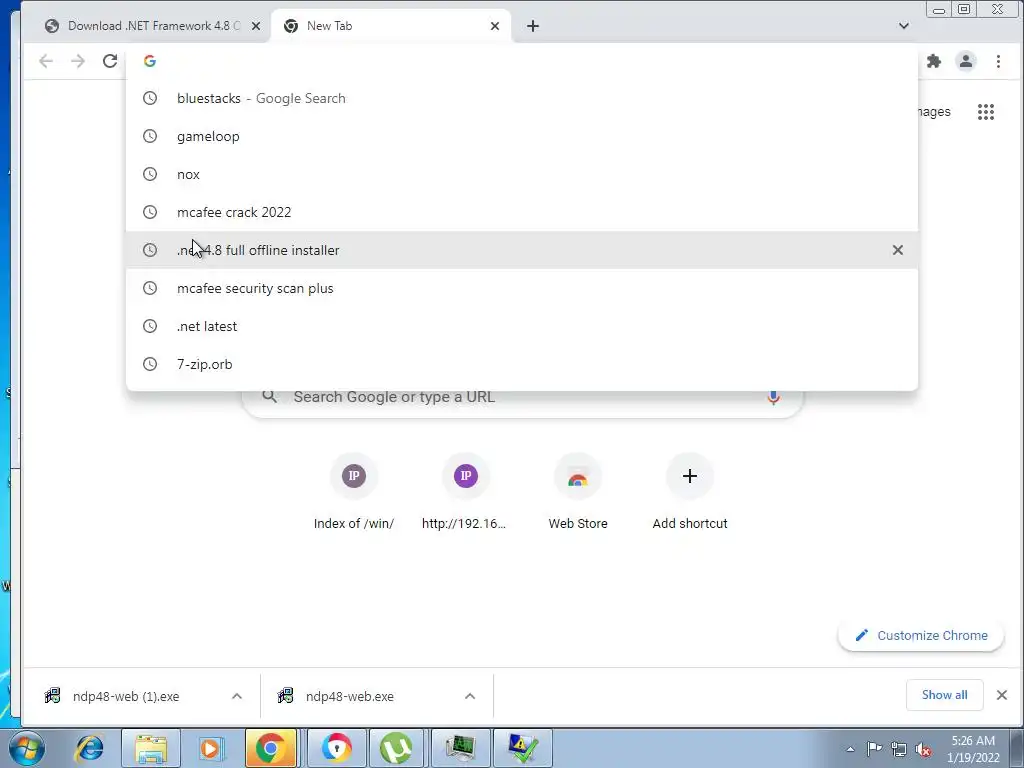Choose the '7-zip.orb' suggestion
Image resolution: width=1024 pixels, height=768 pixels.
coord(522,363)
